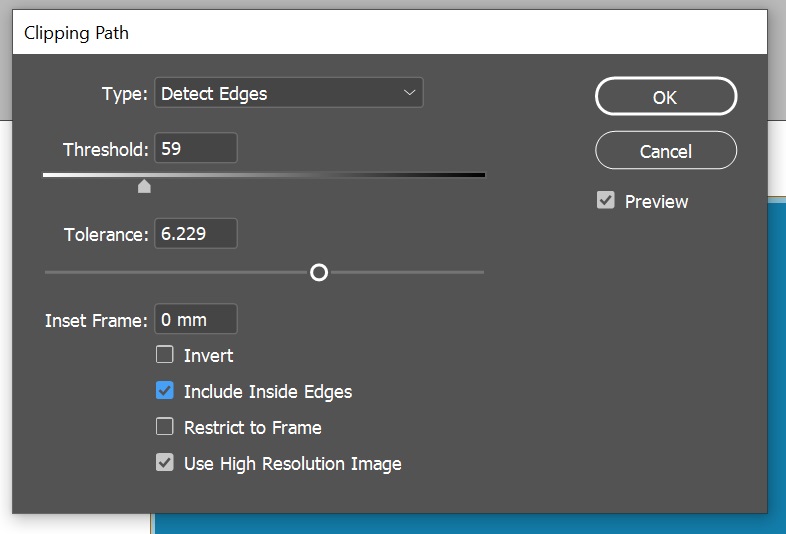This screenshot has height=534, width=786.
Task: Click the chevron arrow of the Type dropdown
Action: 409,93
